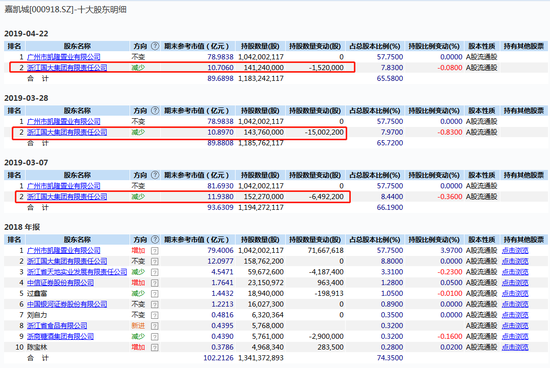Image resolution: width=550 pixels, height=368 pixels.
Task: Open 浙江省天地实业发展有限责任公司 shareholder link
Action: click(x=77, y=272)
